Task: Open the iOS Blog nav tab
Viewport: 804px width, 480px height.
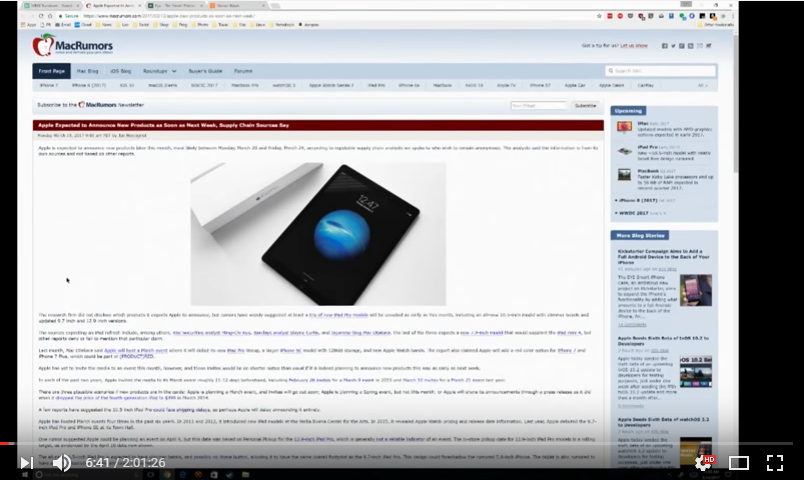Action: (x=120, y=71)
